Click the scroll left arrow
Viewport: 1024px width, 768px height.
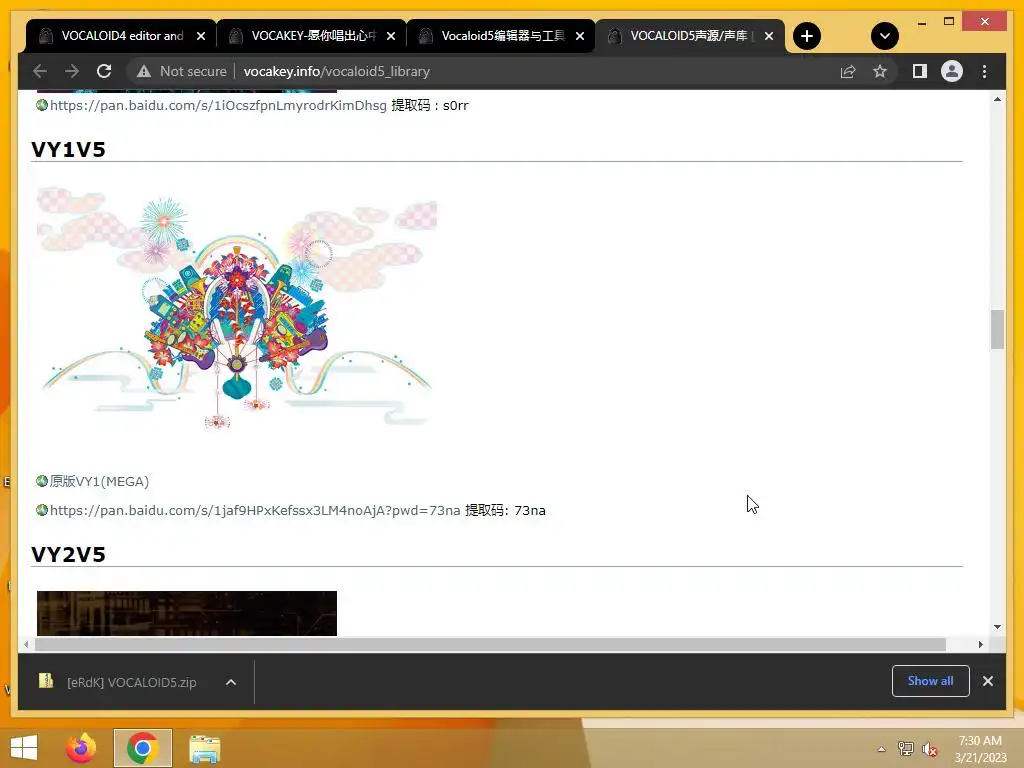pyautogui.click(x=26, y=645)
